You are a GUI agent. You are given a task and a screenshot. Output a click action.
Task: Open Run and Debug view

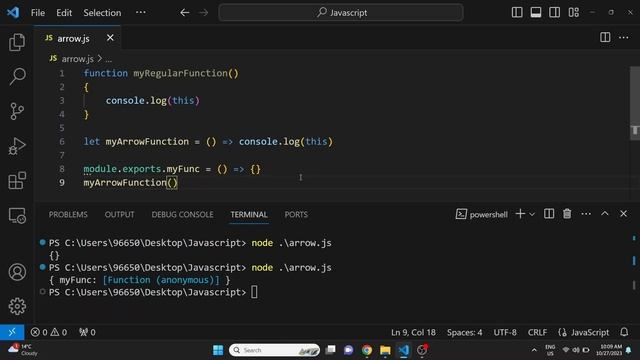pos(17,146)
